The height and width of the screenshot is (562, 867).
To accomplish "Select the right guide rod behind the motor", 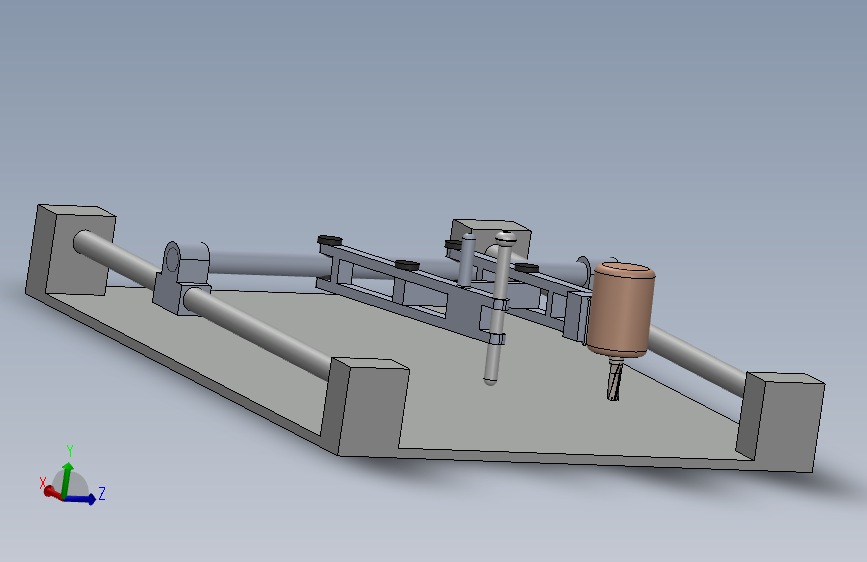I will coord(699,360).
